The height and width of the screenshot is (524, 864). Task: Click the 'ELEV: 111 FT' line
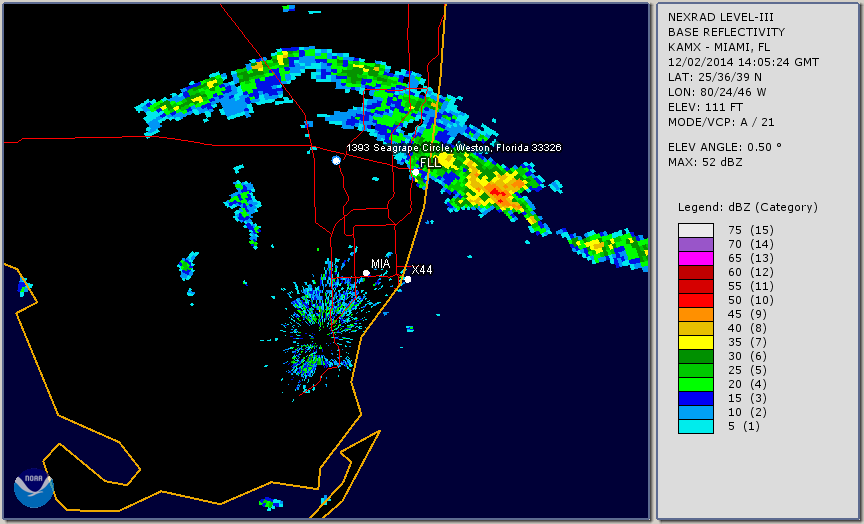pyautogui.click(x=705, y=107)
